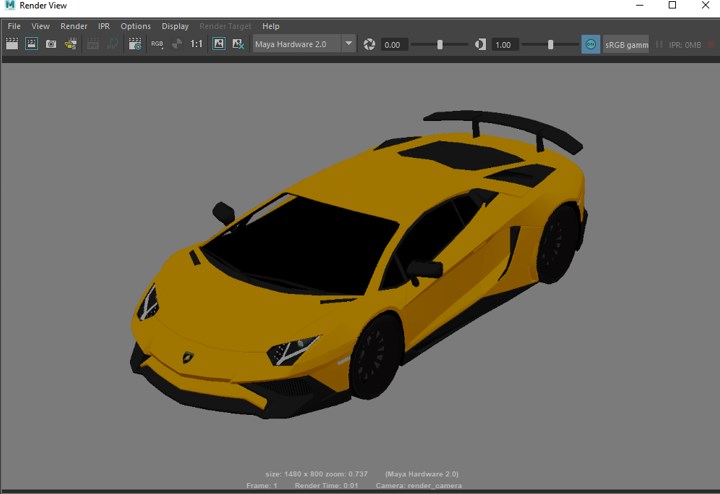Open the Help menu
This screenshot has width=720, height=494.
(x=271, y=26)
